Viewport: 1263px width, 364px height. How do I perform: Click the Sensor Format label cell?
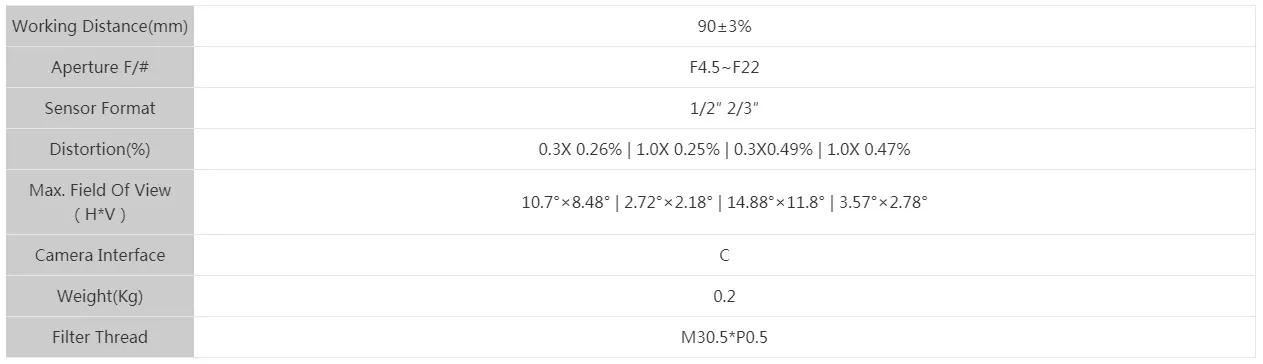point(100,108)
